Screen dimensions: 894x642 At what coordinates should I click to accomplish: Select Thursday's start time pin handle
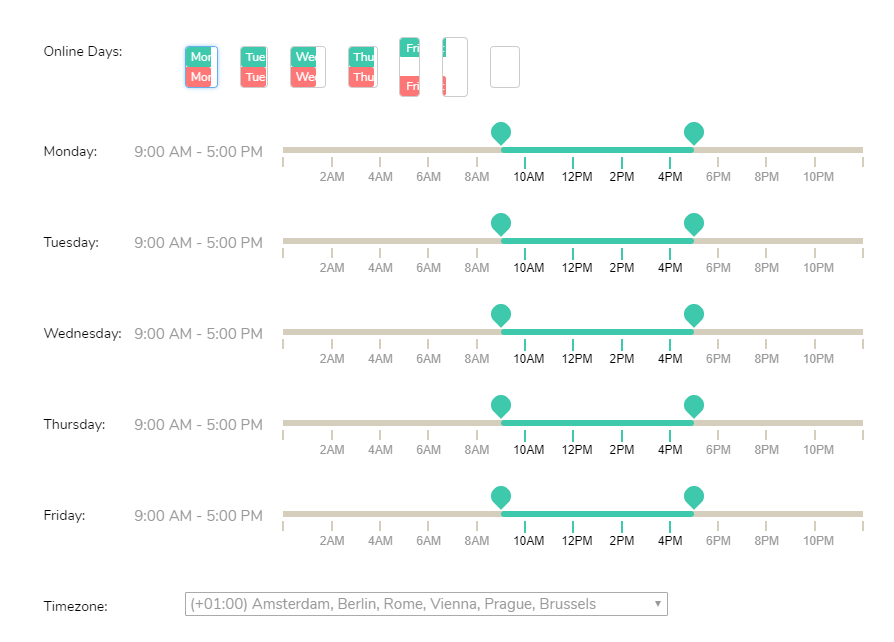[x=501, y=405]
